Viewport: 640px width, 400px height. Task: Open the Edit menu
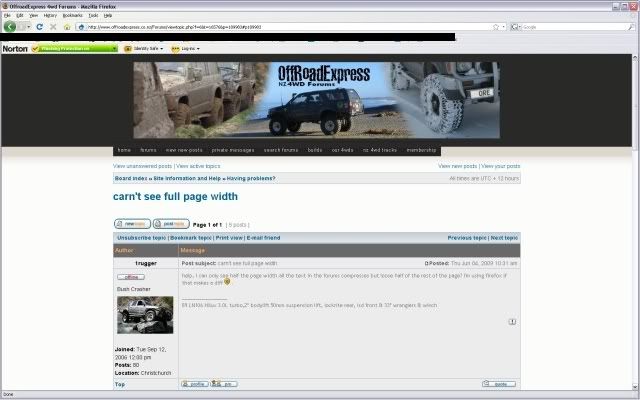(x=20, y=16)
